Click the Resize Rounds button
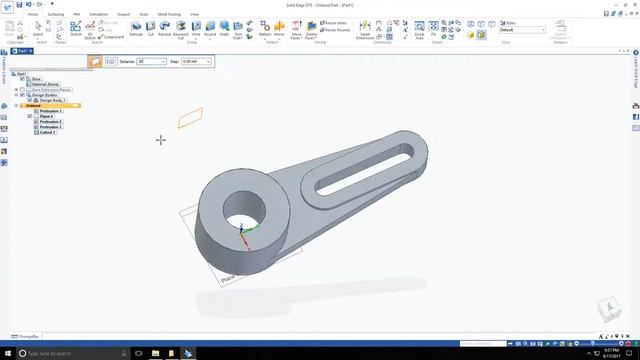640x360 pixels. [x=335, y=30]
